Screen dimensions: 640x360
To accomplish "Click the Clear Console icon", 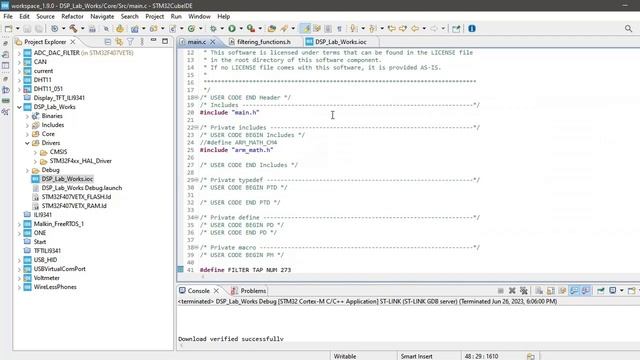I will click(539, 291).
